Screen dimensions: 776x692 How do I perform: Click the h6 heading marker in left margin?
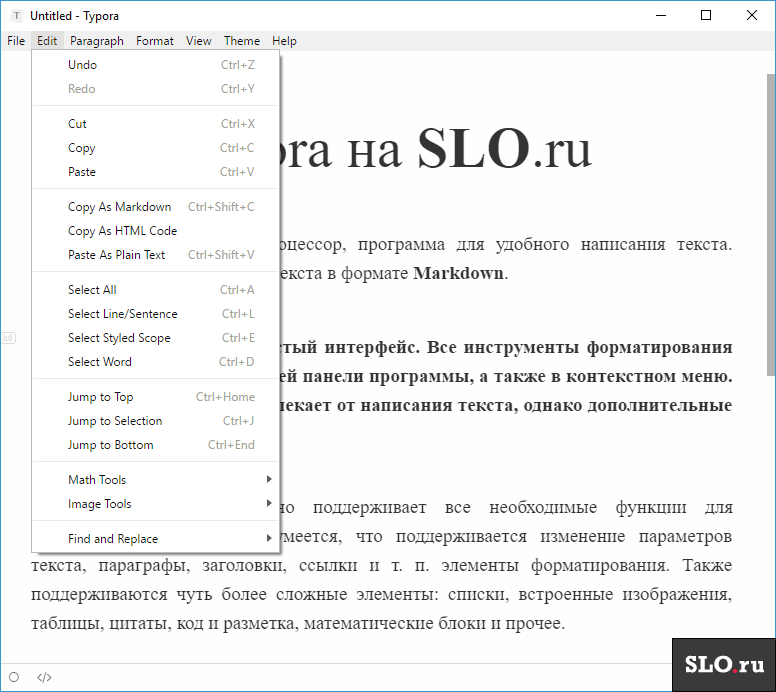pos(8,338)
